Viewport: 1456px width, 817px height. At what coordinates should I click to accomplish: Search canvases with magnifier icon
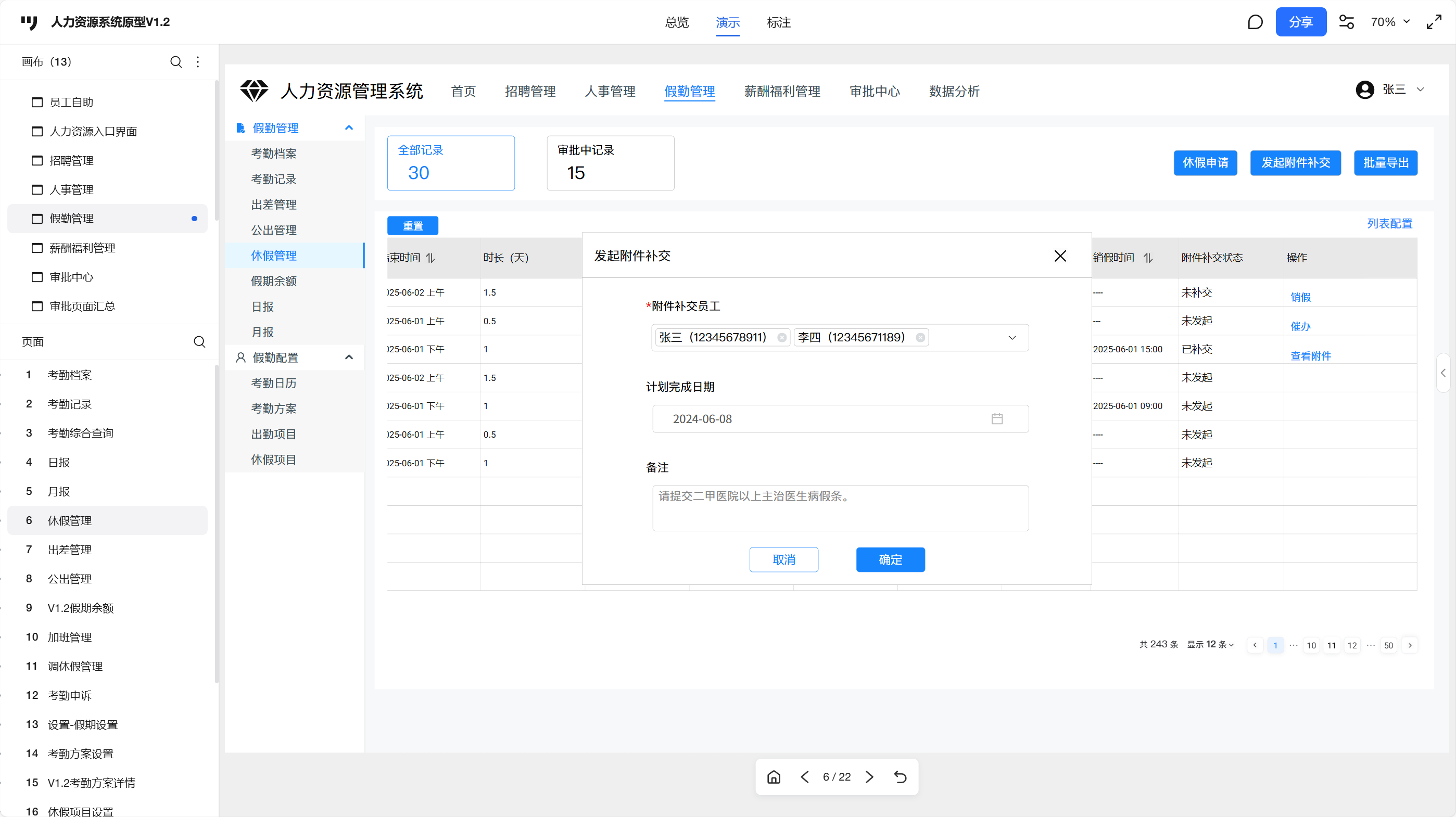click(176, 61)
